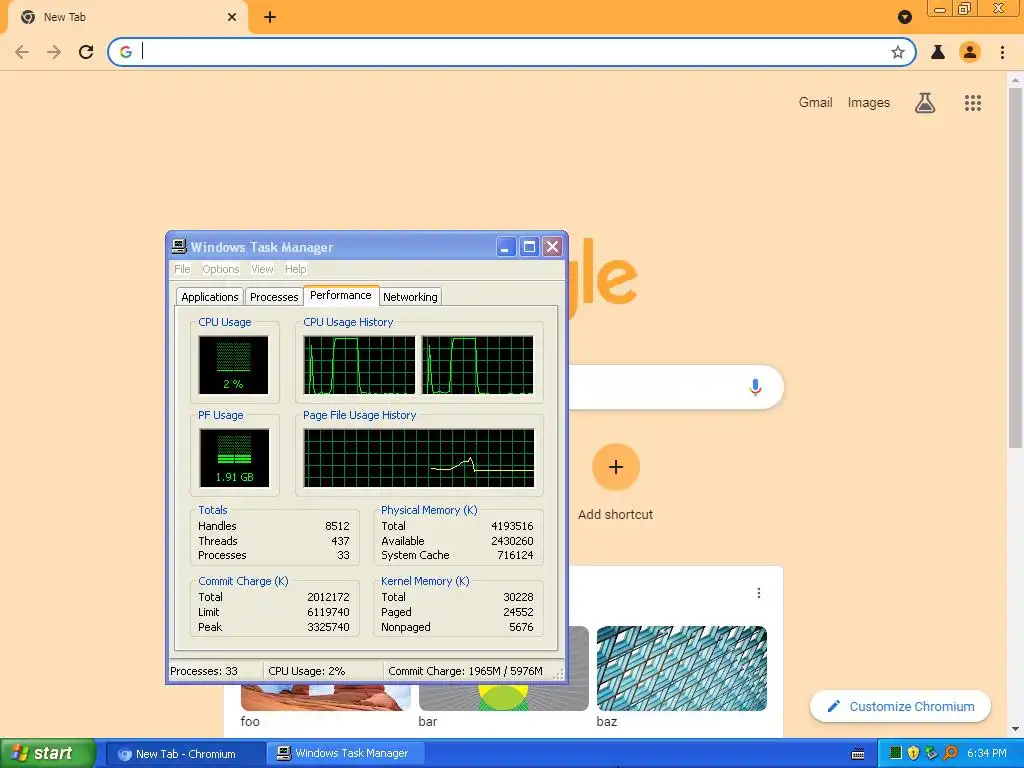Click the PF Usage 1.91 GB gauge
This screenshot has height=768, width=1024.
pos(234,458)
